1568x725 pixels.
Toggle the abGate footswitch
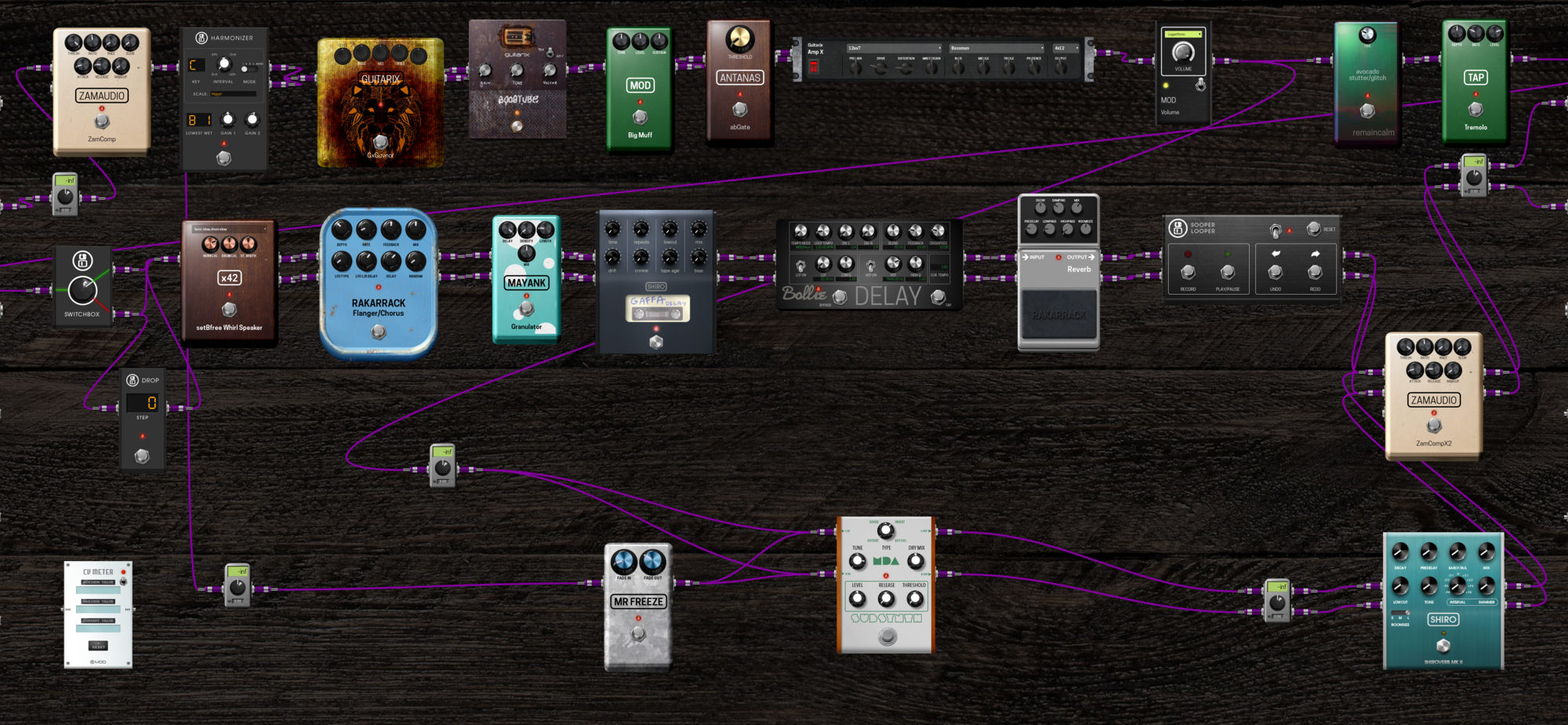click(739, 109)
